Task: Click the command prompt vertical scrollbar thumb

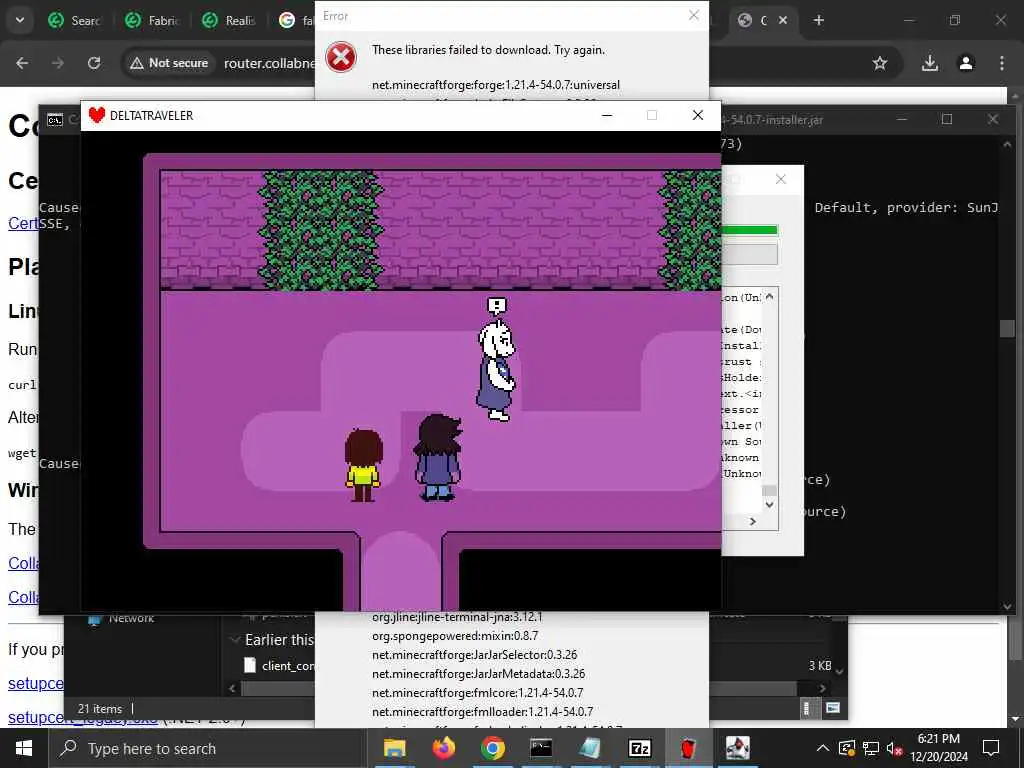Action: coord(1007,328)
